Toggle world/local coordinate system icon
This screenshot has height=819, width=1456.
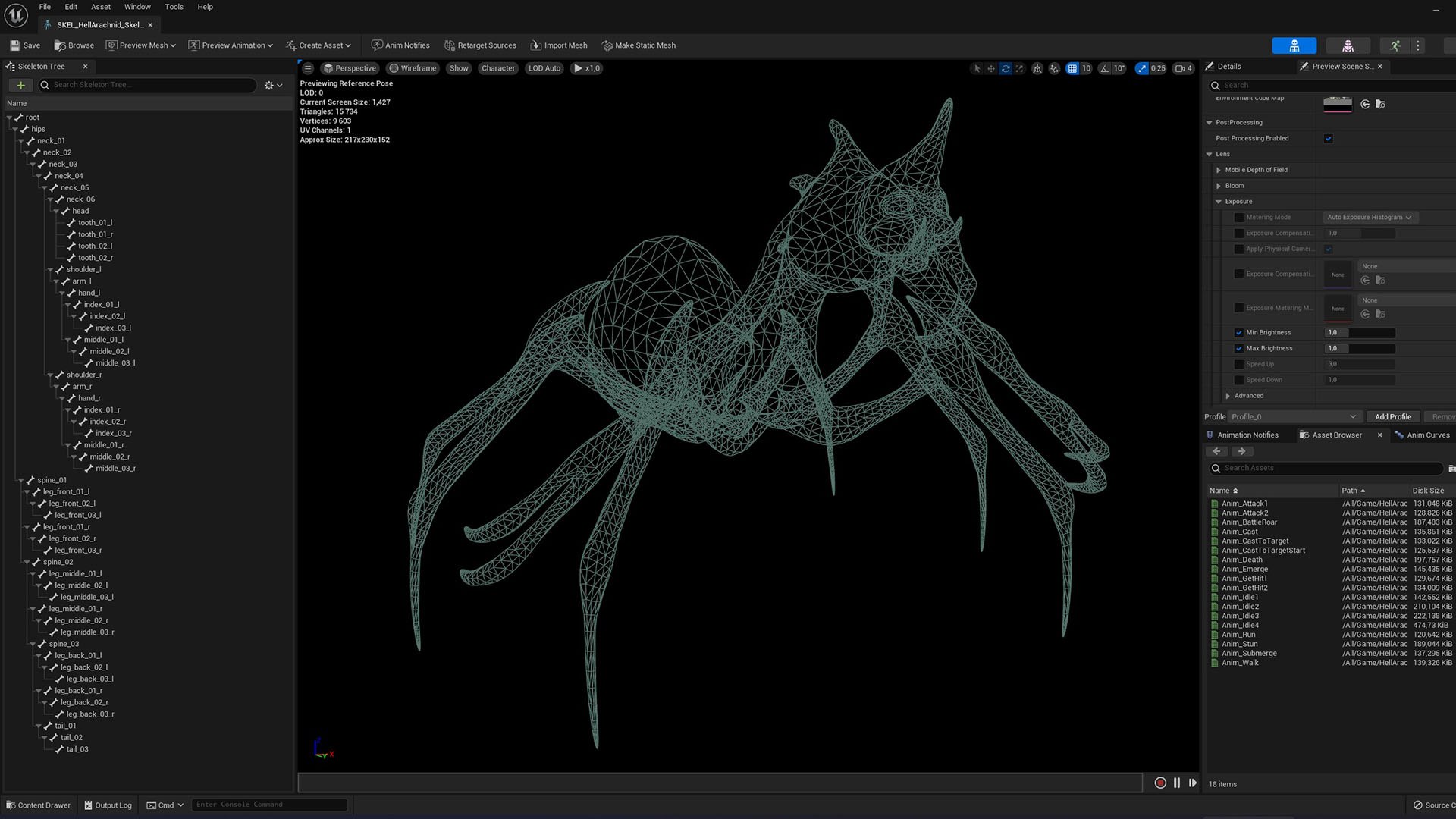pyautogui.click(x=1037, y=68)
